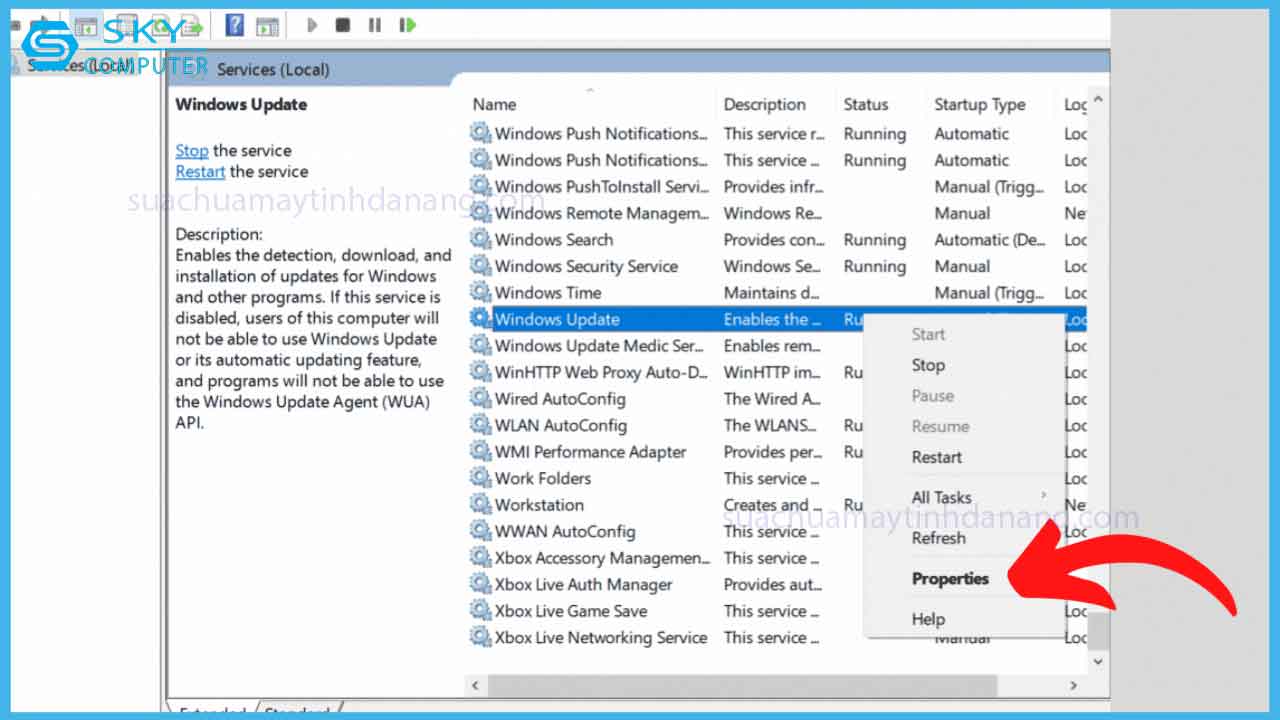
Task: Click the gear icon of Xbox Accessory Management
Action: coord(481,558)
